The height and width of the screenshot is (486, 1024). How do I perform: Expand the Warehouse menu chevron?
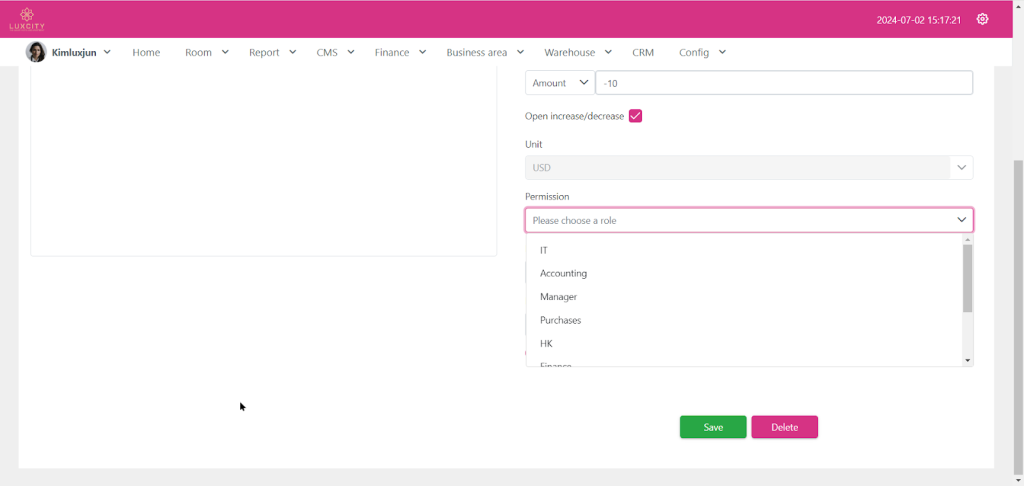(x=608, y=52)
